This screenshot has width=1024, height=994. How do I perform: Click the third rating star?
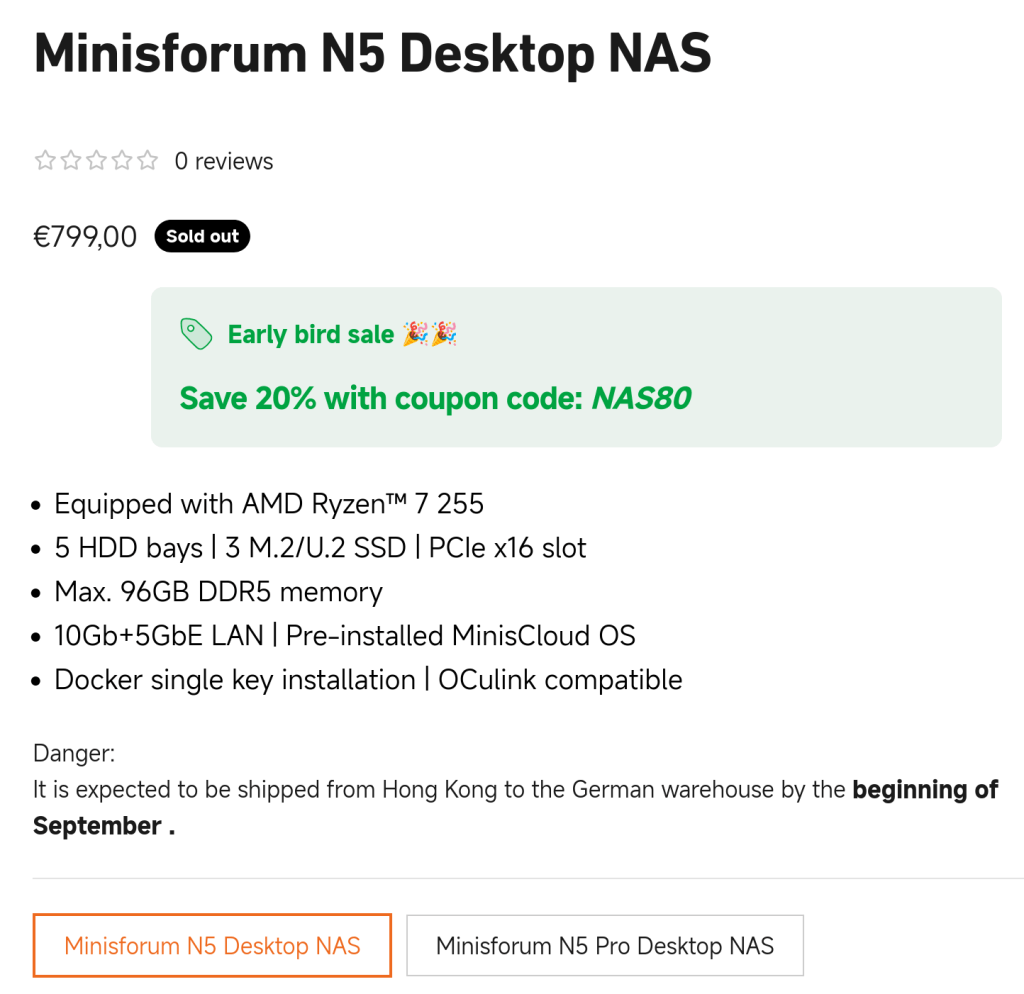(97, 161)
